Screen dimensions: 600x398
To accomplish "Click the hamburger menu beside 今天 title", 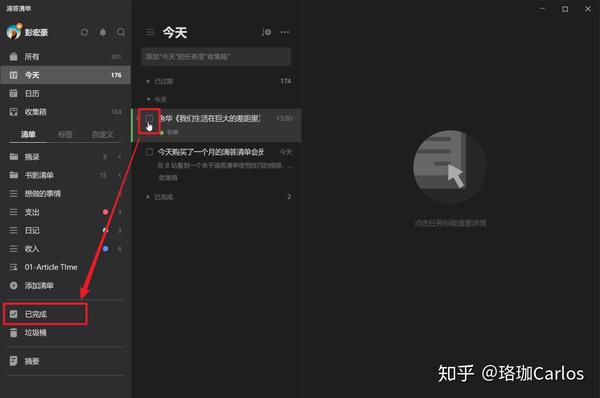I will (x=150, y=32).
